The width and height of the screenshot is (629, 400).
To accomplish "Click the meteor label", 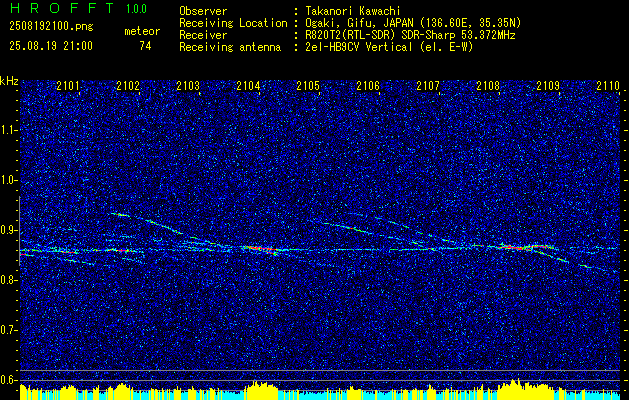I will [142, 31].
